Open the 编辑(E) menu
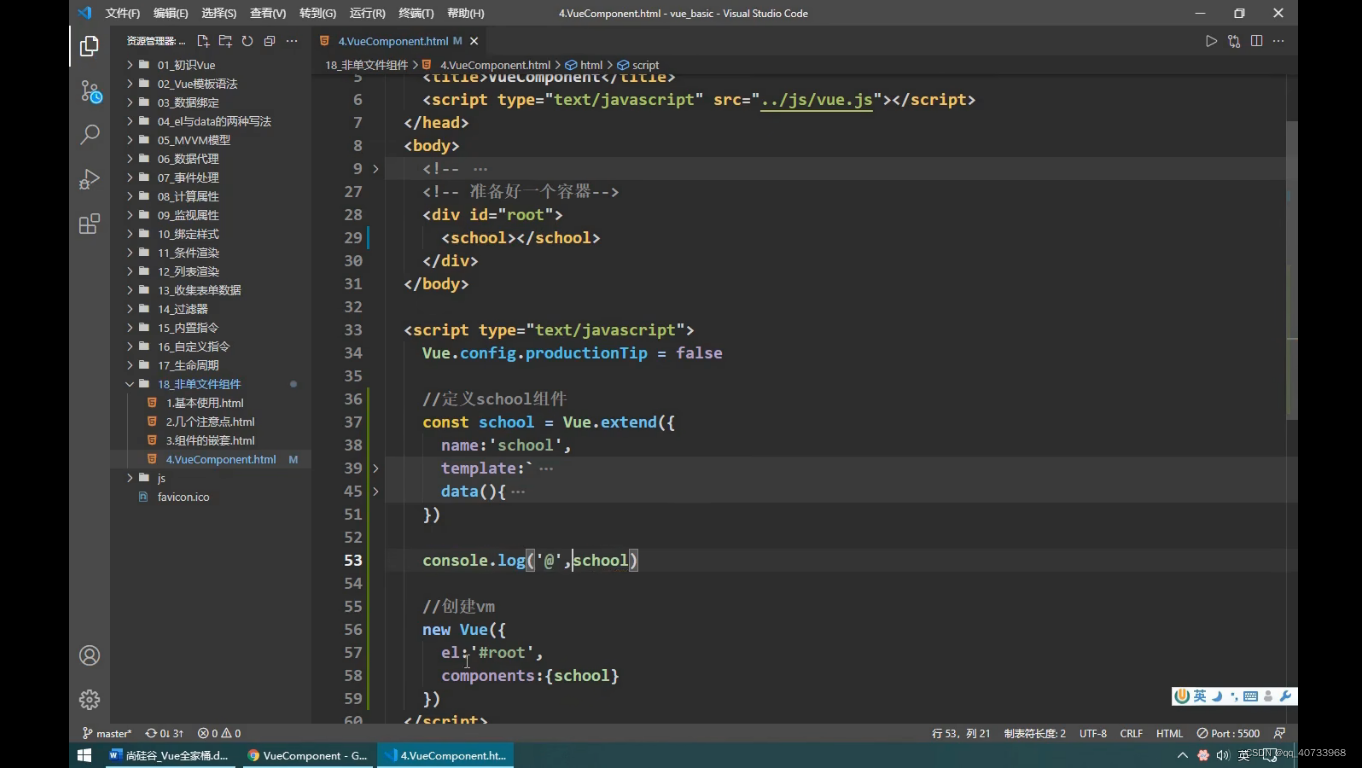Screen dimensions: 1362x768 tap(171, 13)
